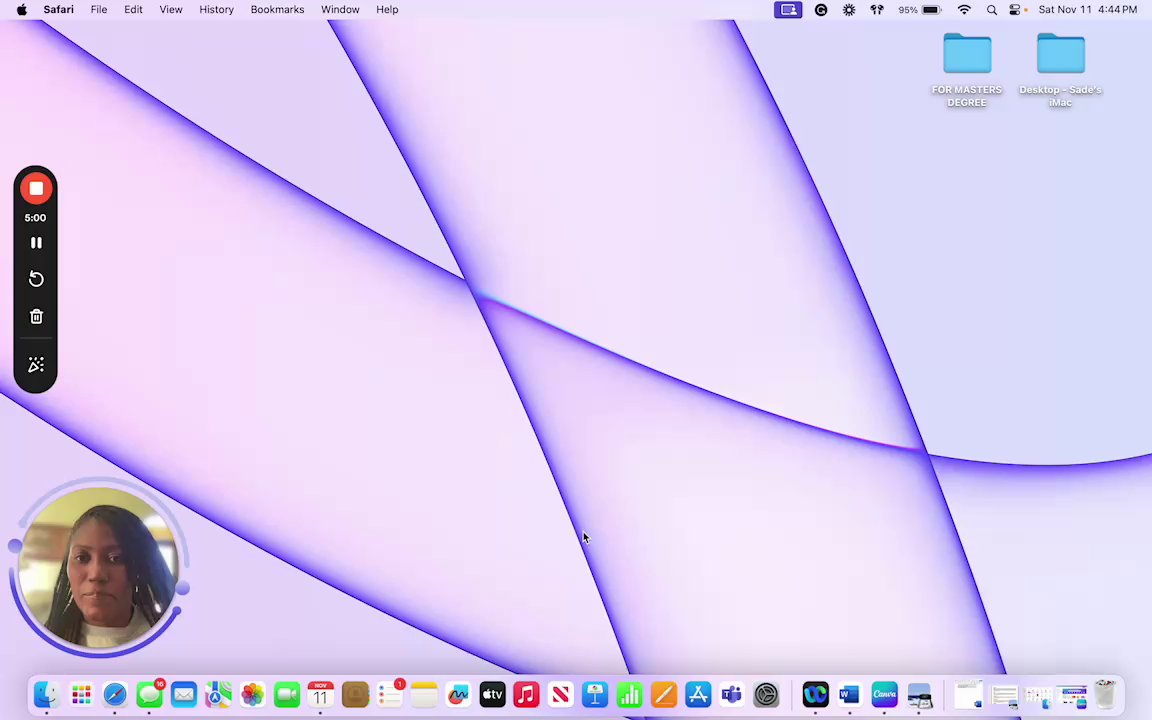The height and width of the screenshot is (720, 1152).
Task: Open Microsoft Teams from the Dock
Action: 732,694
